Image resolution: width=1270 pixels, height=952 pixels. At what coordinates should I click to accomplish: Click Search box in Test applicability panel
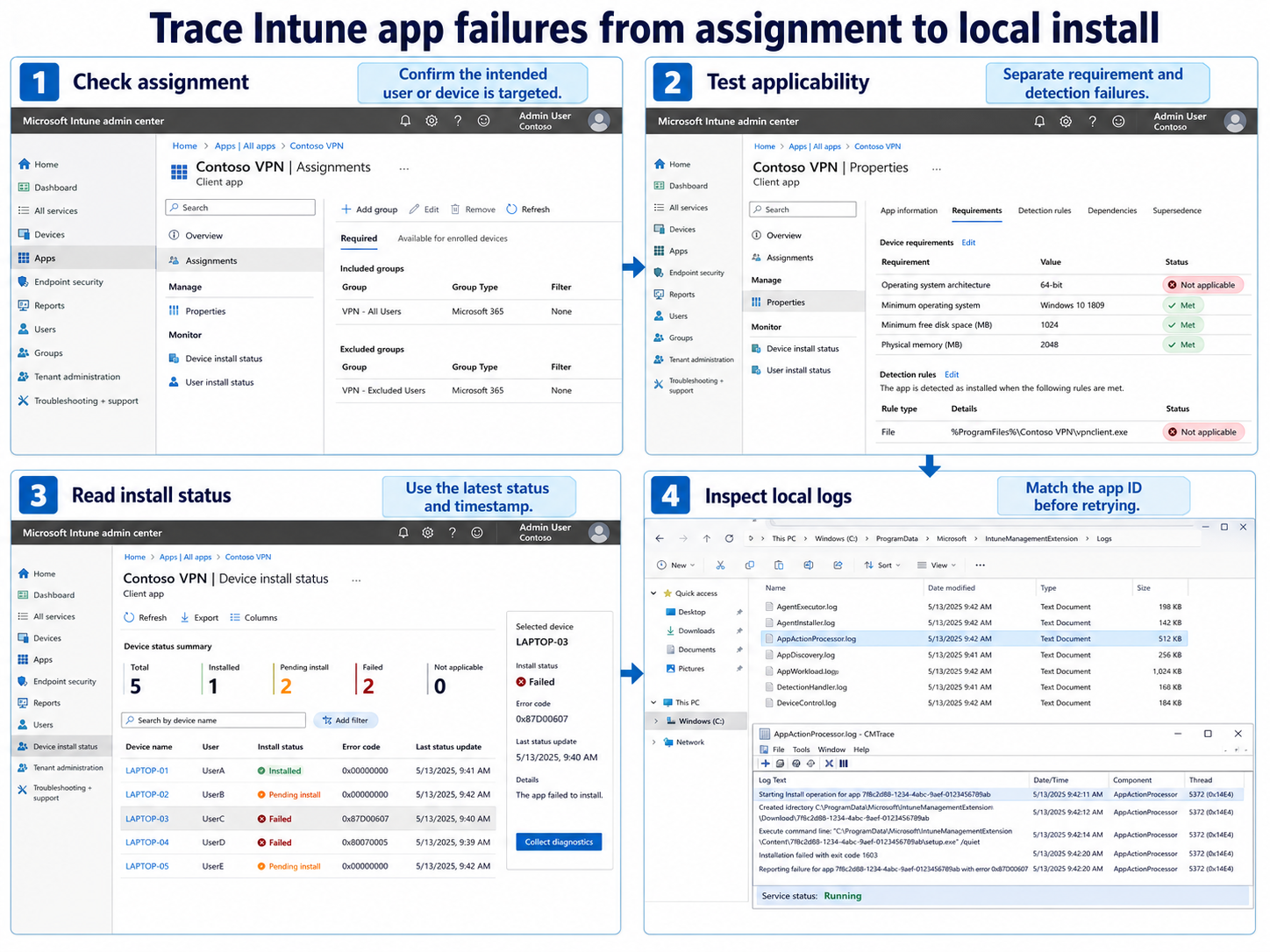(803, 210)
